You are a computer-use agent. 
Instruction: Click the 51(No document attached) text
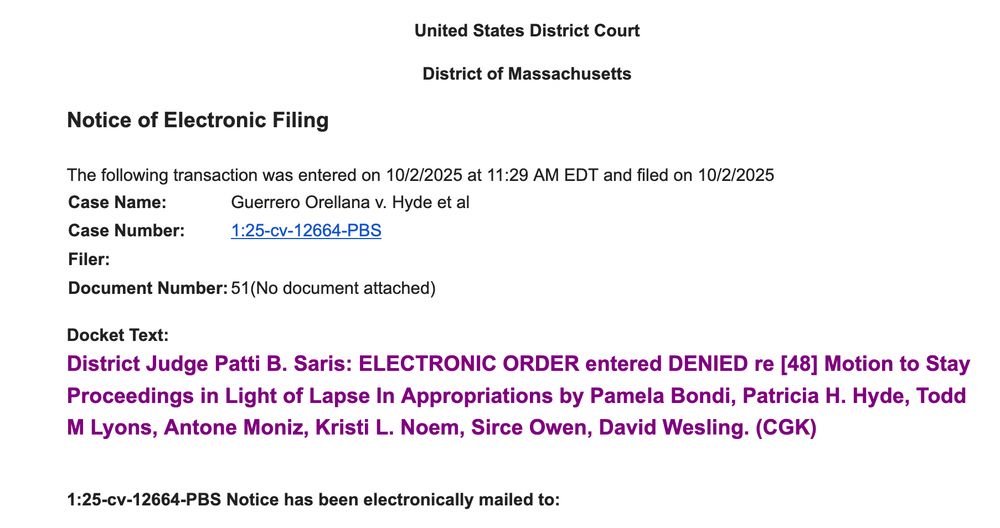(x=334, y=288)
